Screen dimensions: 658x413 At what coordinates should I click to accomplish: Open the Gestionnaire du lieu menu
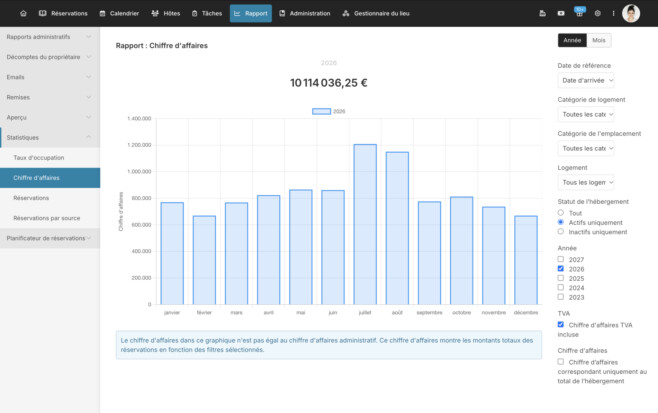[x=376, y=13]
